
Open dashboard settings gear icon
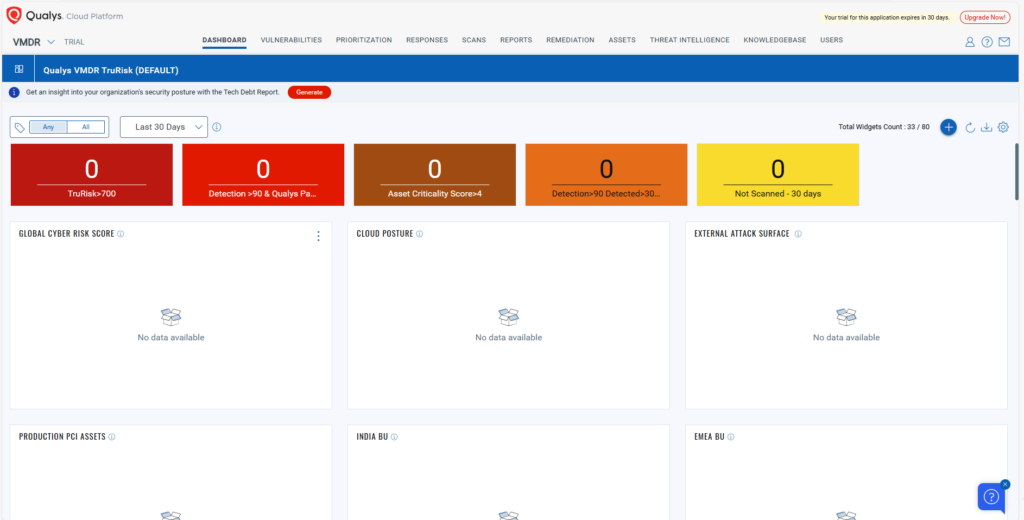click(1003, 127)
